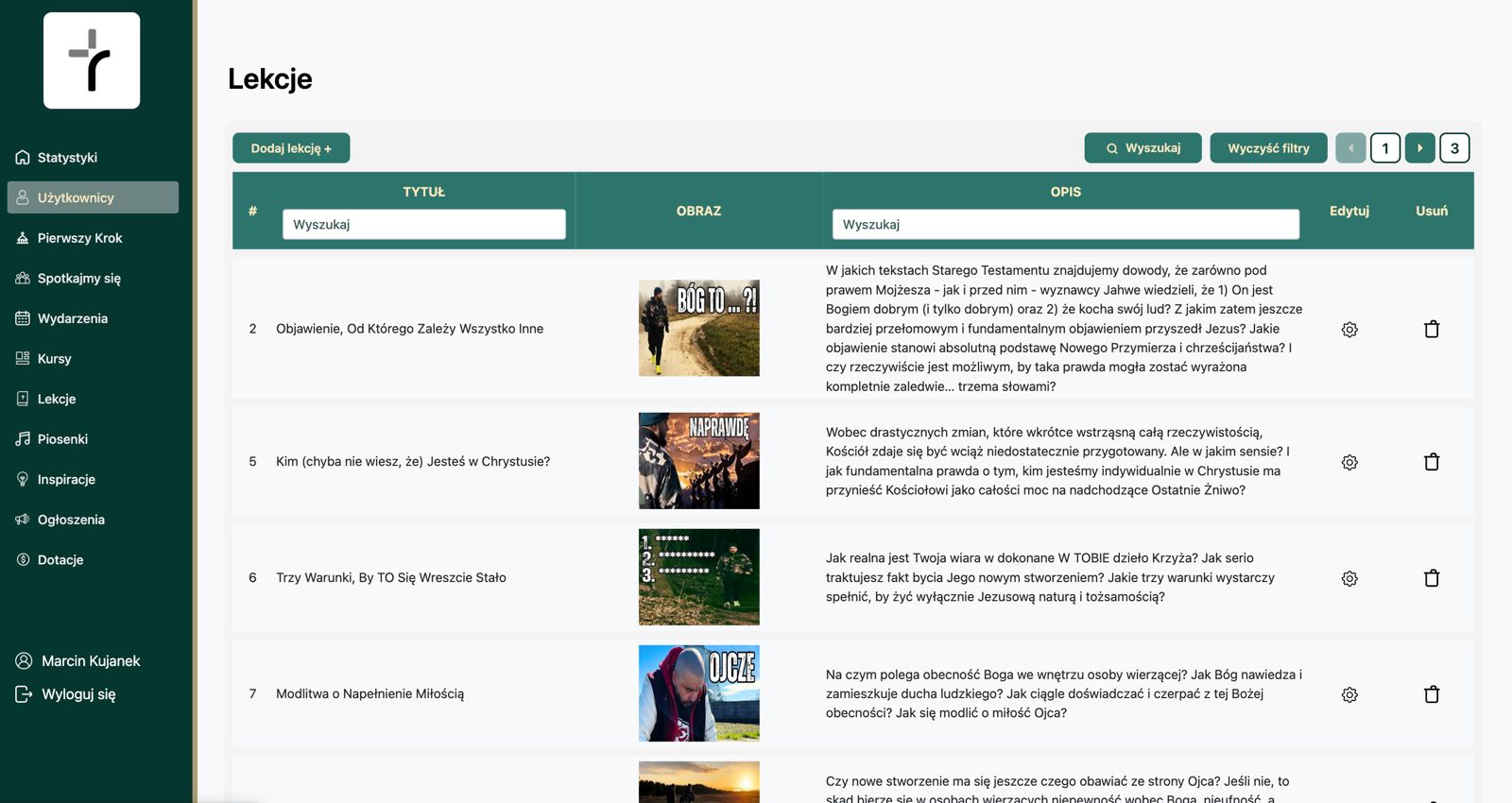This screenshot has width=1512, height=803.
Task: Jump to page 3 of lessons
Action: [x=1454, y=148]
